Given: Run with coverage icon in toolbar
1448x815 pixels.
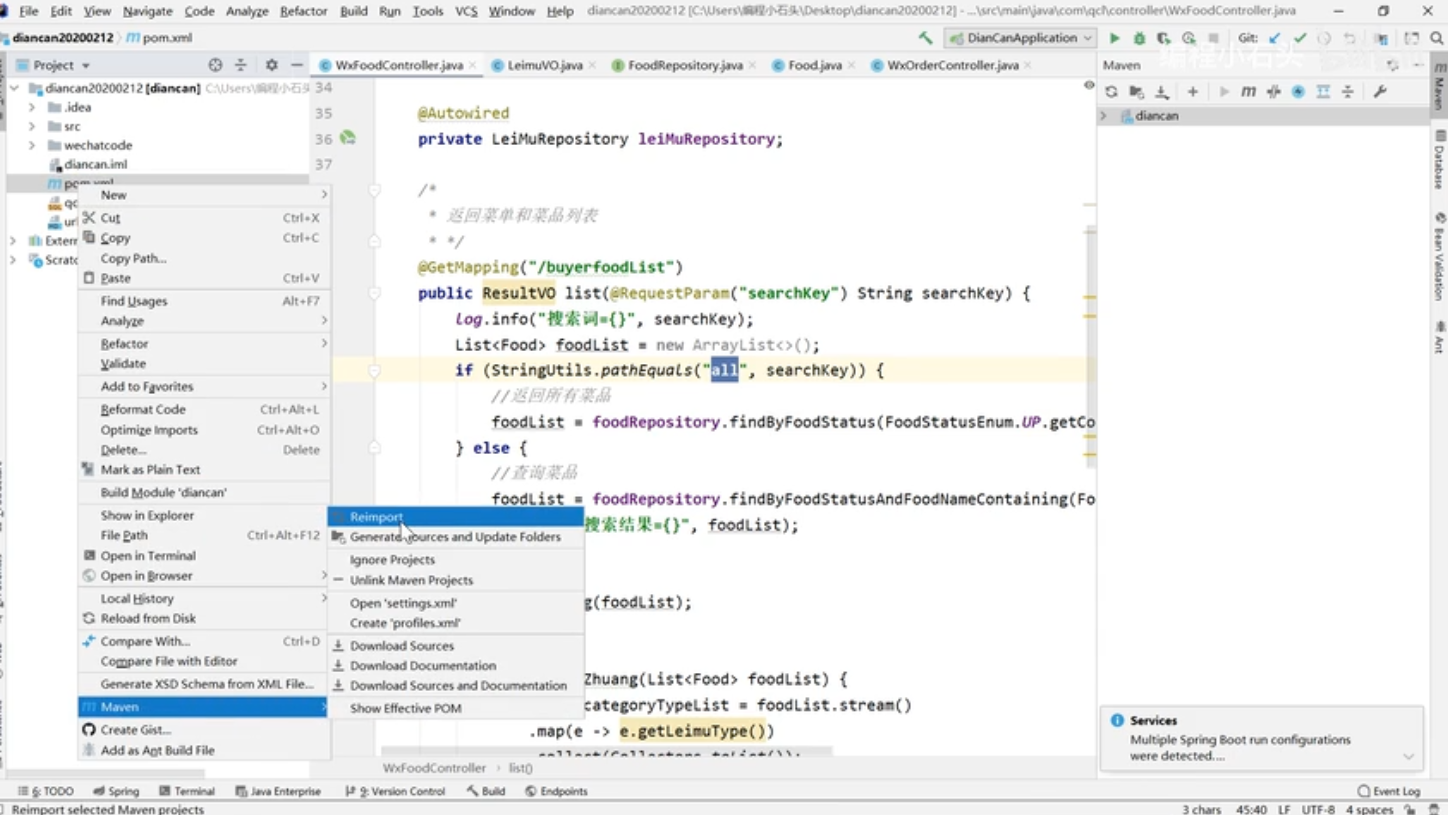Looking at the screenshot, I should [1163, 38].
